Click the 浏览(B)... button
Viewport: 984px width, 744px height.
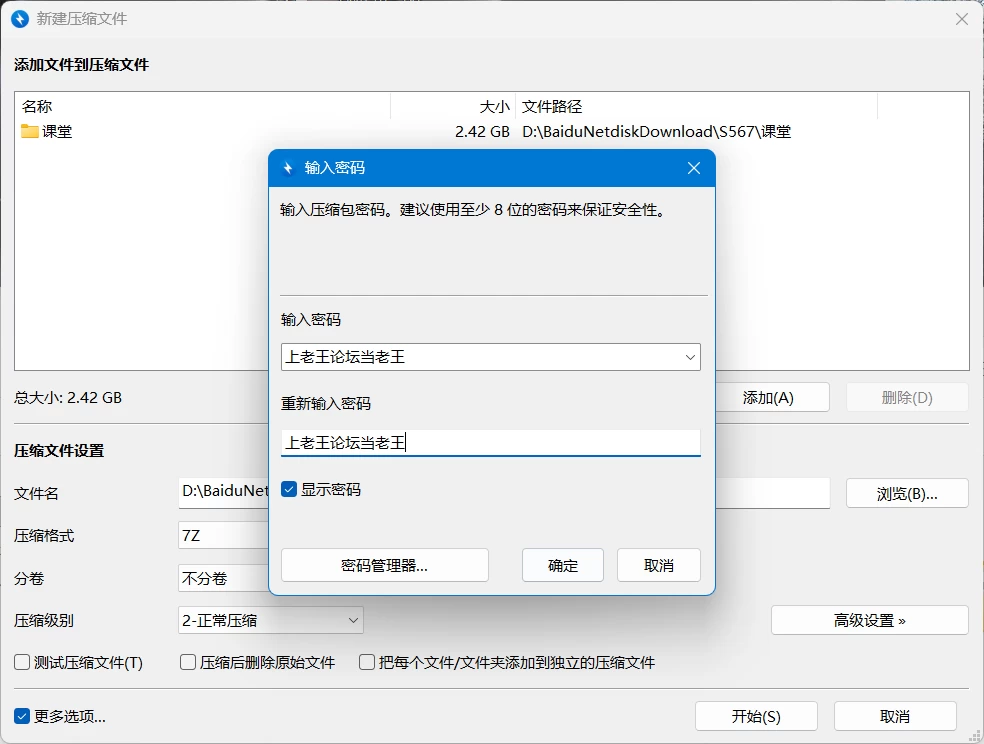pos(907,494)
